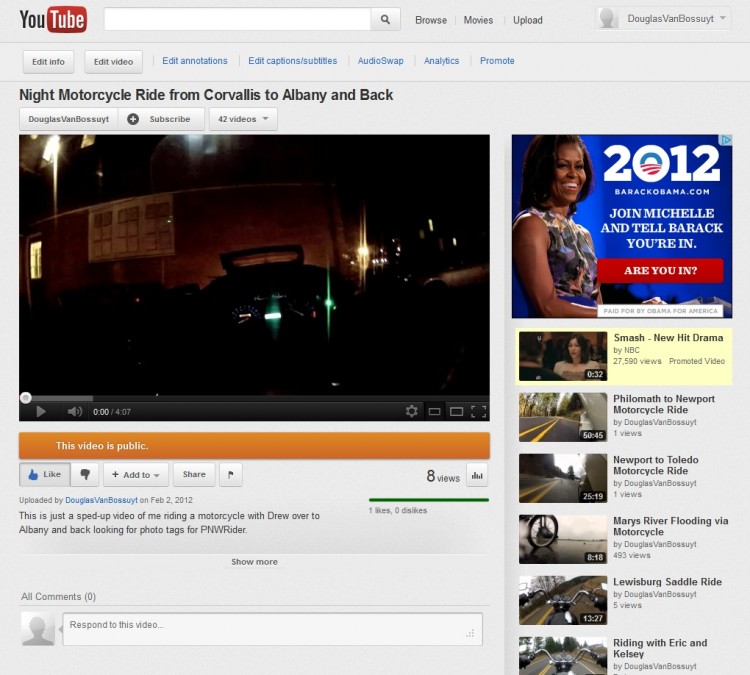Viewport: 750px width, 675px height.
Task: Open Marys River Flooding via Motorcycle title
Action: tap(671, 526)
